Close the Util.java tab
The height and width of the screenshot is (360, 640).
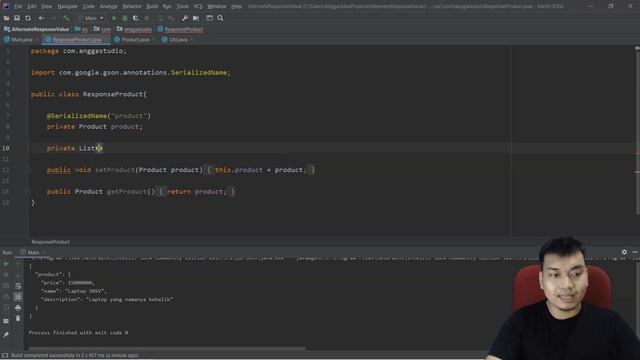(191, 40)
